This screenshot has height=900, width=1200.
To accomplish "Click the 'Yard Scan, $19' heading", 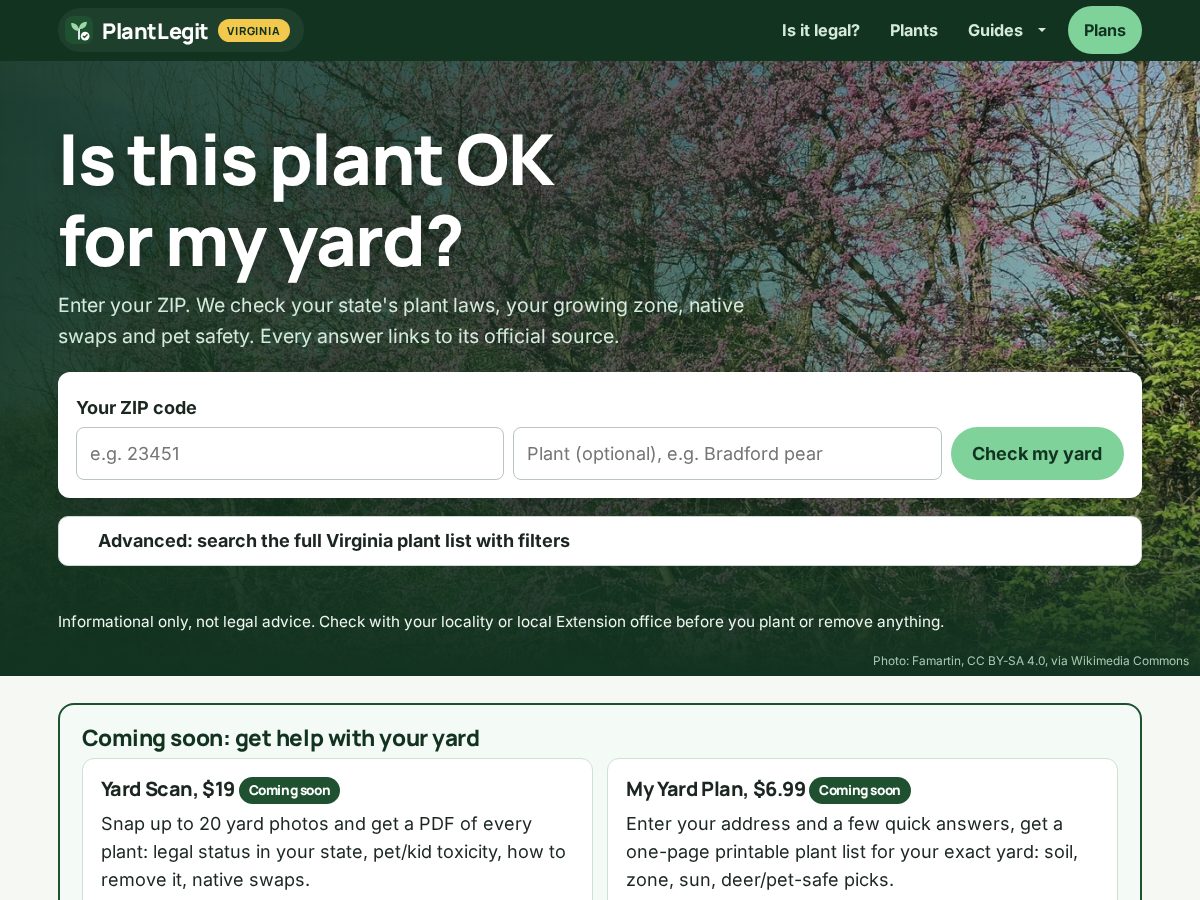I will pyautogui.click(x=168, y=789).
